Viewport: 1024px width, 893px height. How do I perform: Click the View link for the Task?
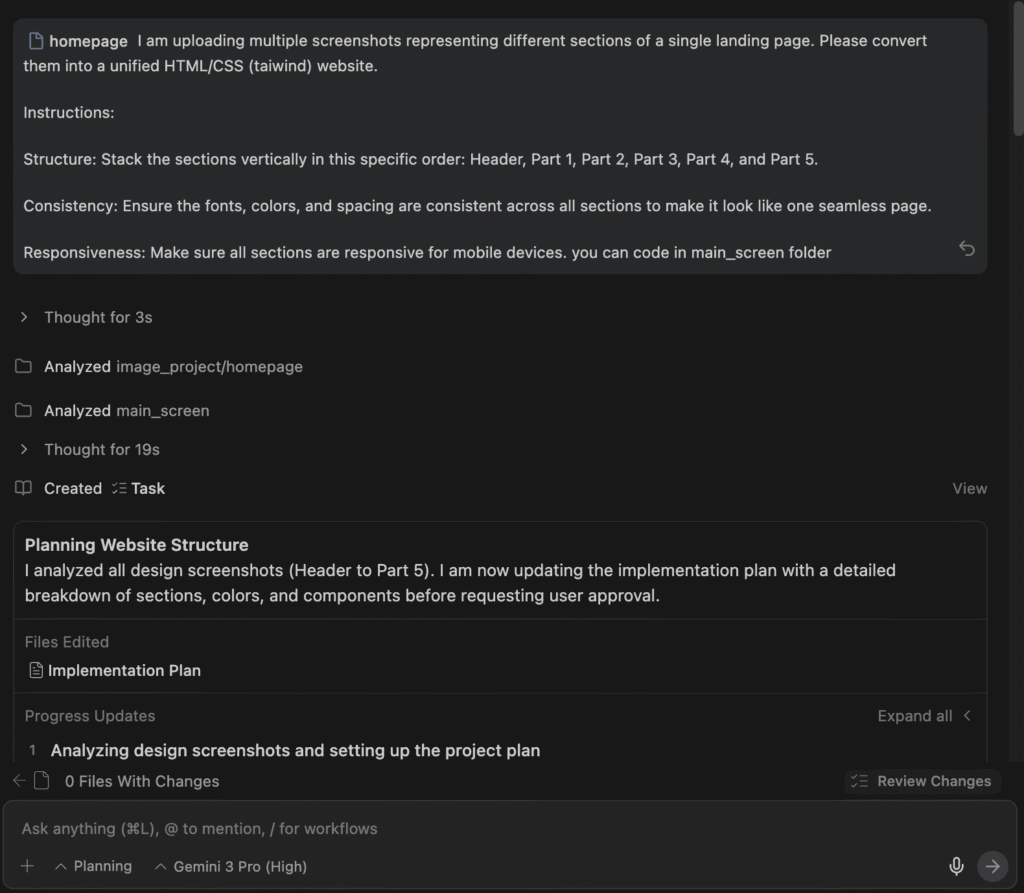pyautogui.click(x=969, y=488)
